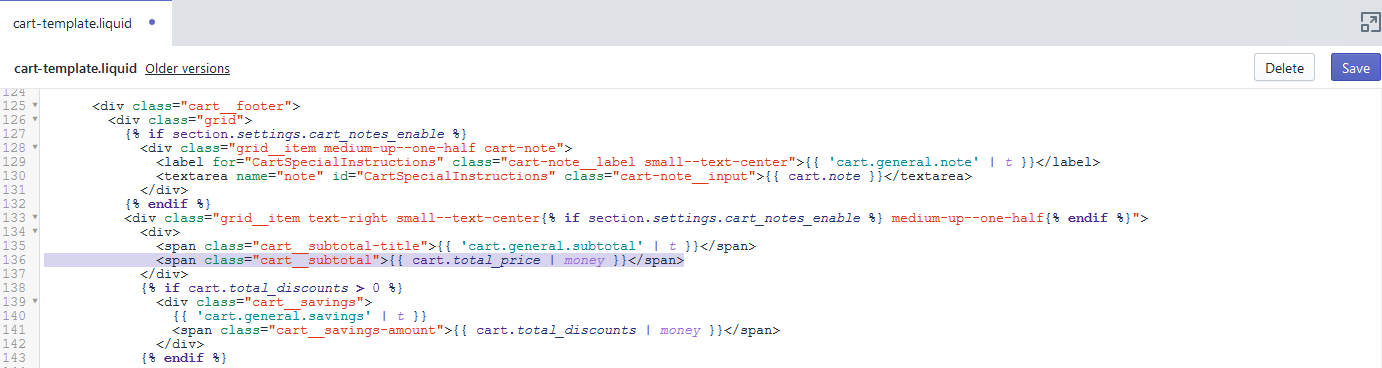
Task: Collapse the code fold at line 139
Action: click(x=35, y=301)
